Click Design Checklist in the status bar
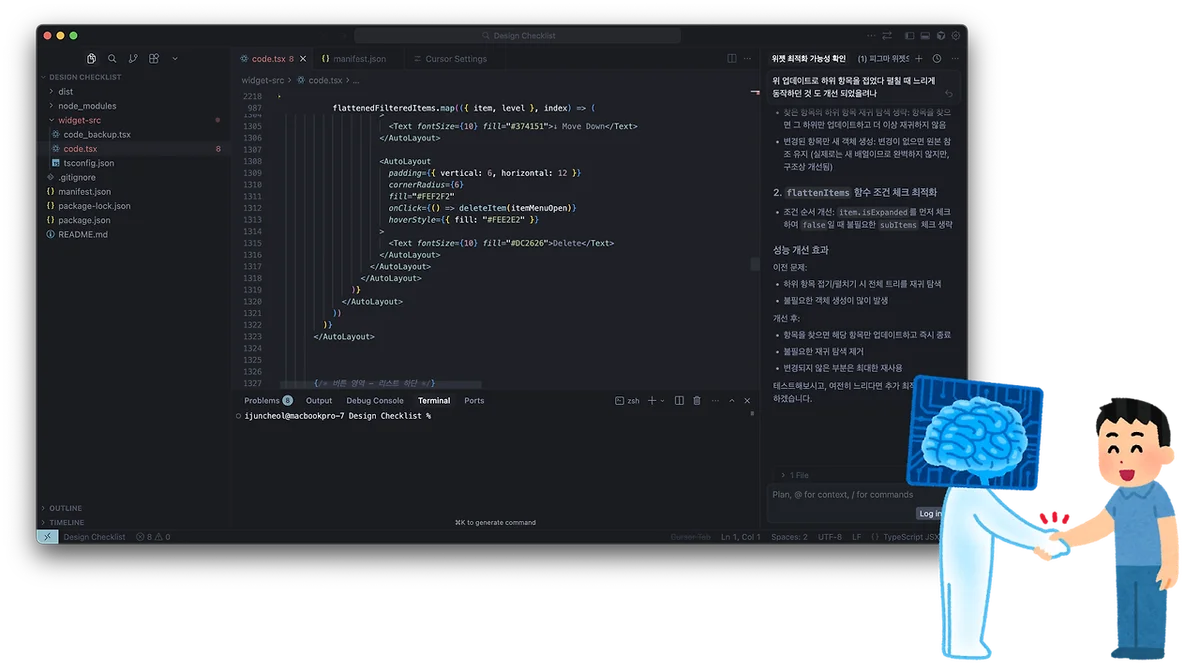 [x=94, y=537]
